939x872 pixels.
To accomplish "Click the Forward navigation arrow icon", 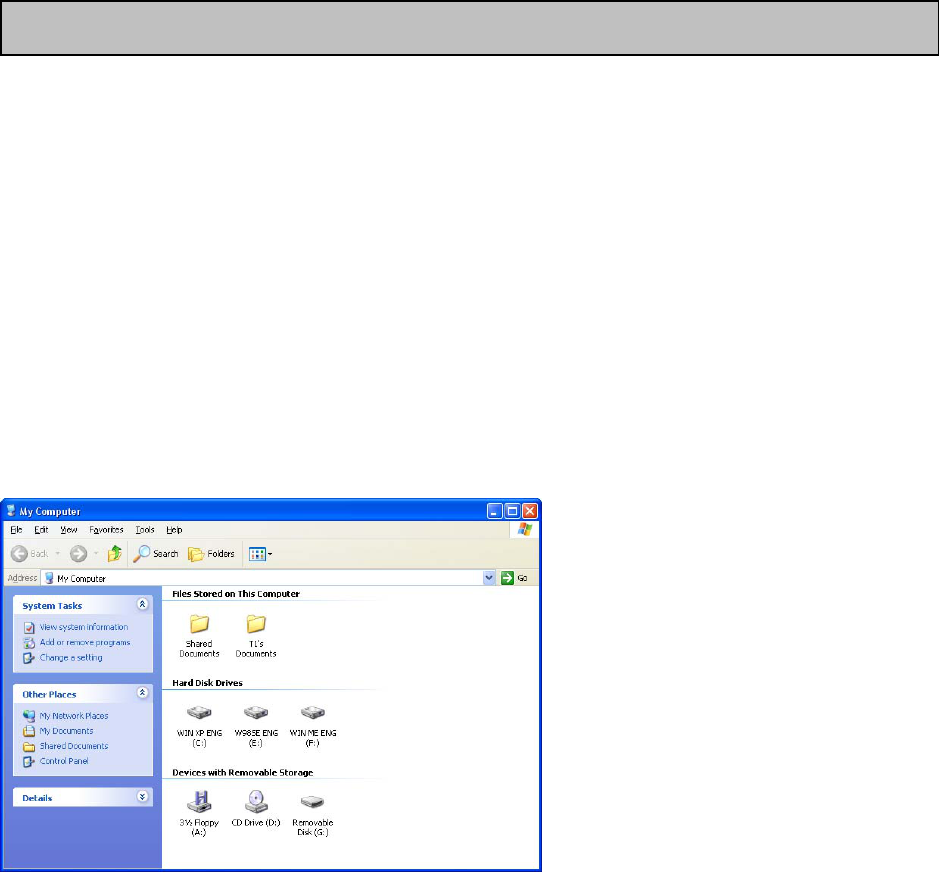I will point(78,553).
